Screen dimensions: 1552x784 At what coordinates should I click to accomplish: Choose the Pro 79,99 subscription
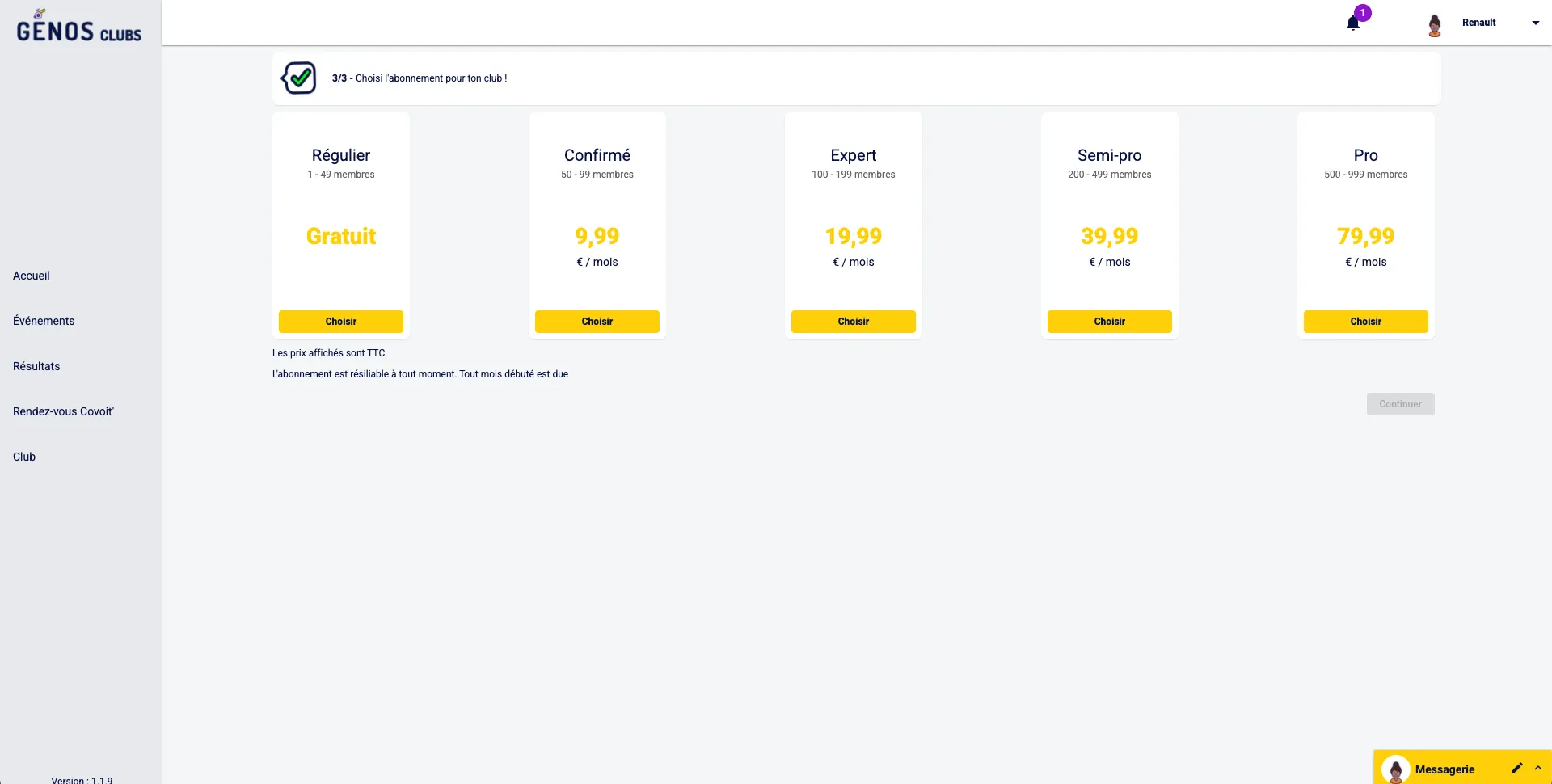tap(1366, 322)
